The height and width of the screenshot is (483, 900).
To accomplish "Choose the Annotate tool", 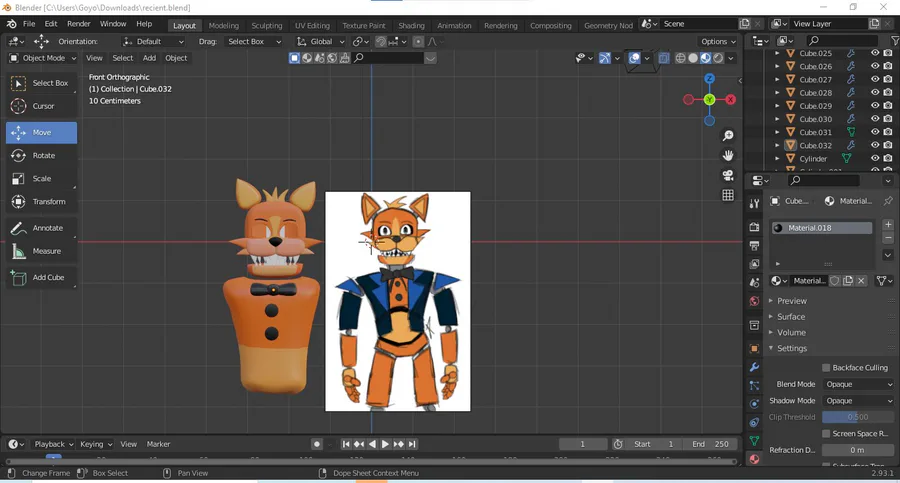I will tap(41, 228).
